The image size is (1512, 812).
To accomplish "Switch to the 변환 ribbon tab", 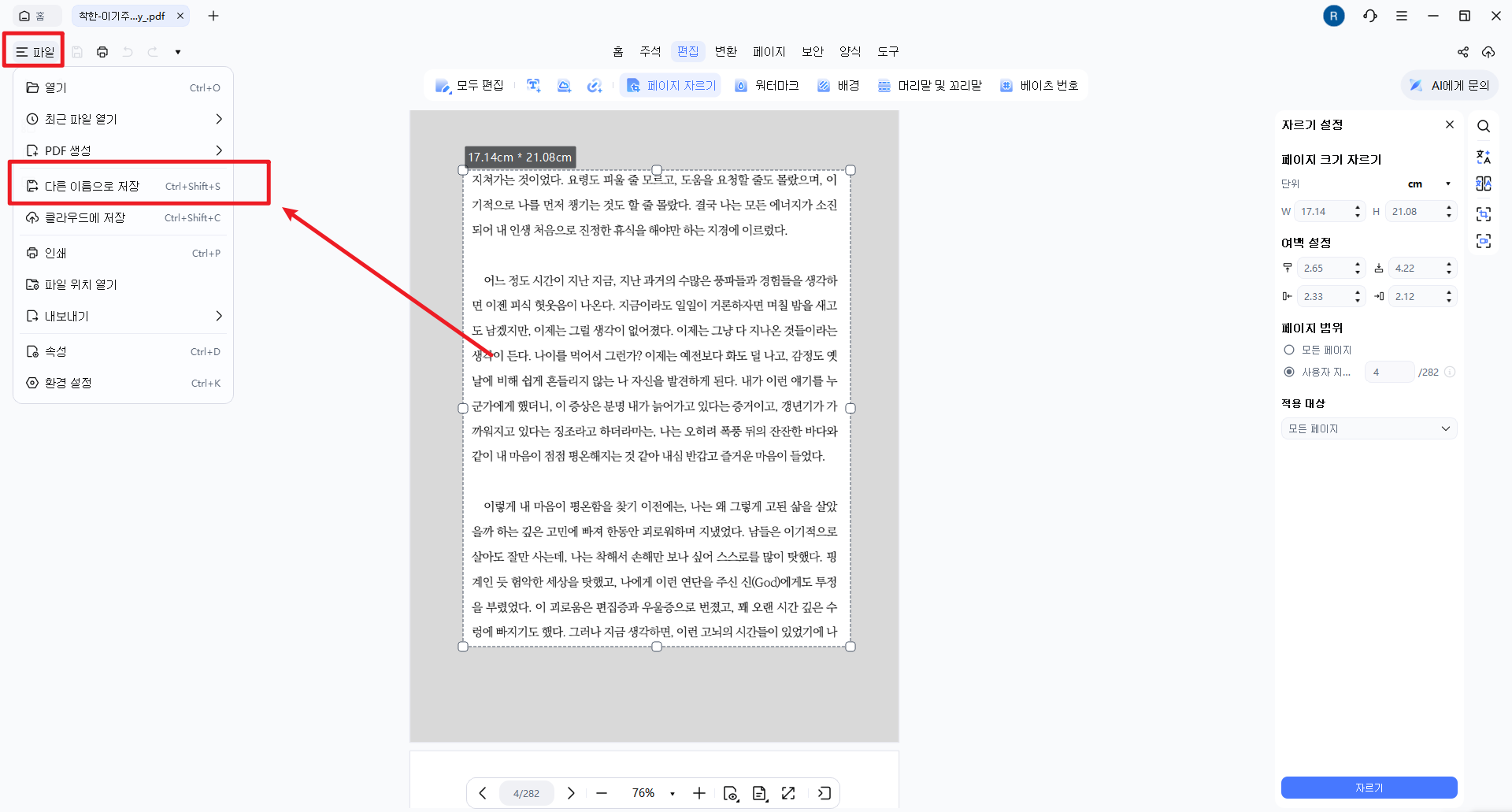I will coord(726,51).
